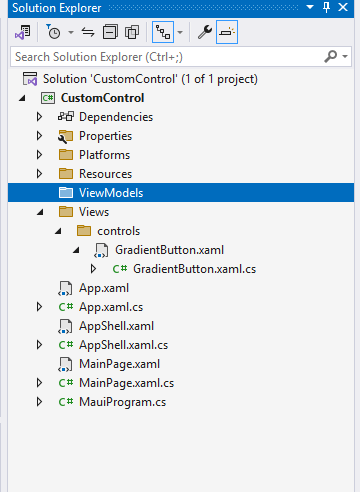Toggle Preview Selected Items button

pyautogui.click(x=227, y=32)
